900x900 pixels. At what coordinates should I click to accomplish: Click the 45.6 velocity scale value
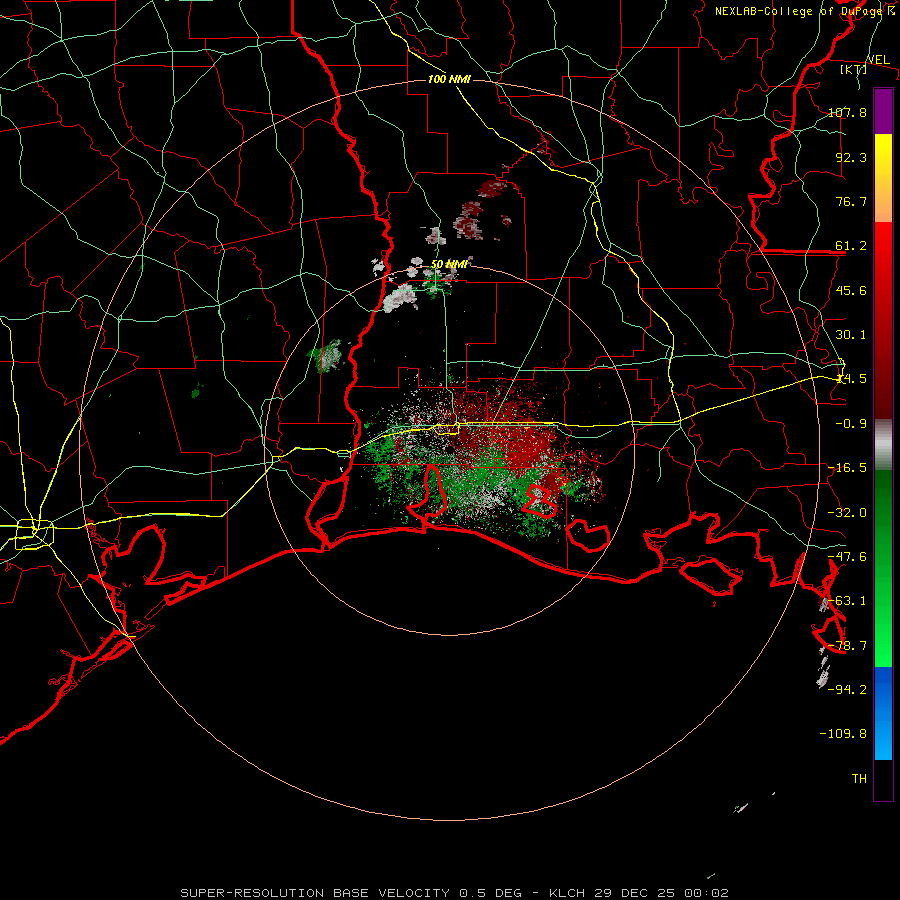(x=851, y=290)
